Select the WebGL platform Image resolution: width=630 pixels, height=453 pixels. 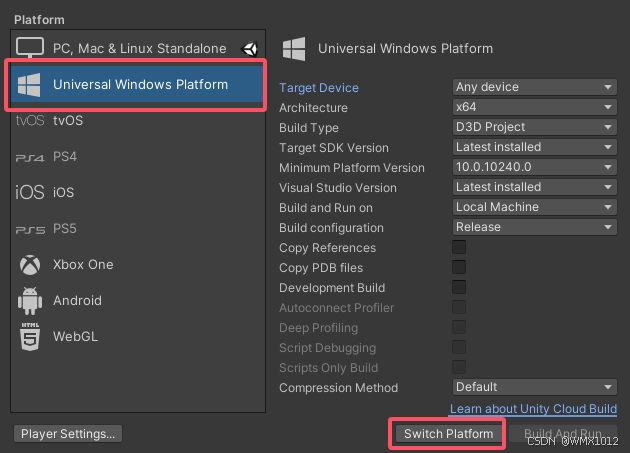coord(138,337)
